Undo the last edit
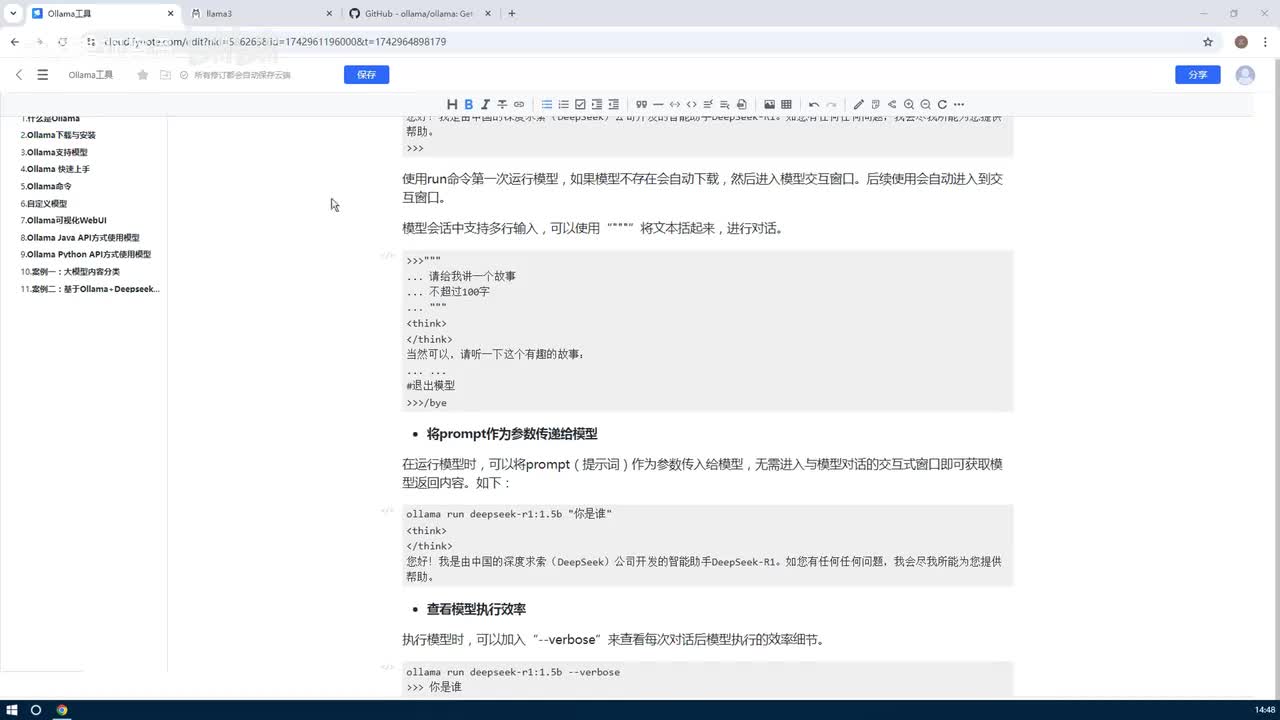This screenshot has width=1280, height=720. point(814,104)
